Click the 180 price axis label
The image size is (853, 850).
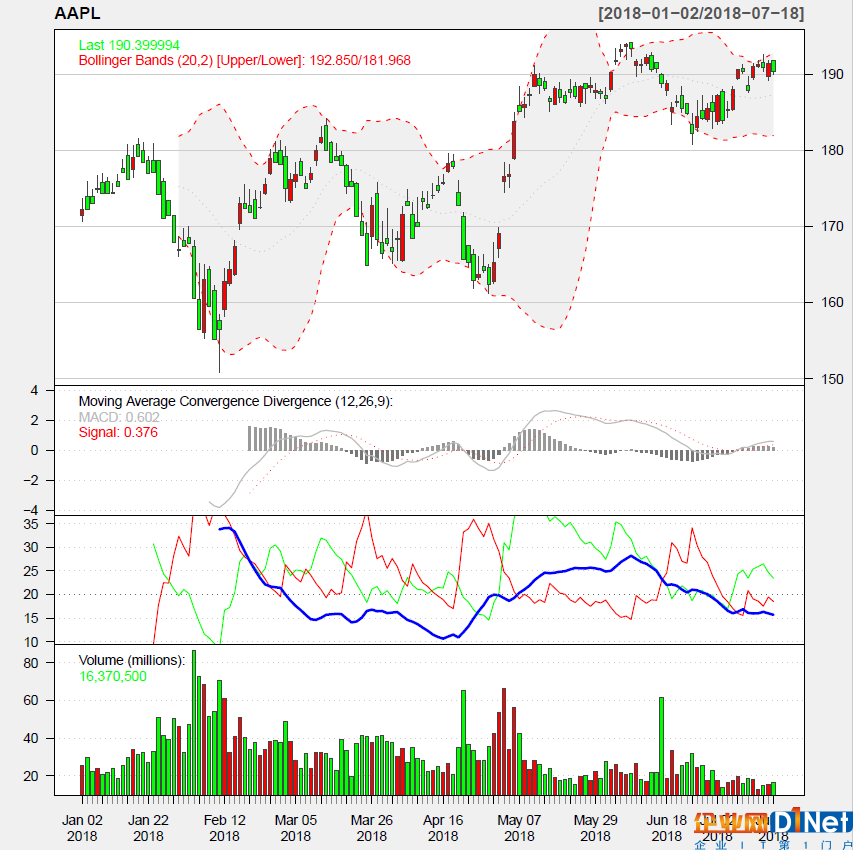(x=832, y=150)
